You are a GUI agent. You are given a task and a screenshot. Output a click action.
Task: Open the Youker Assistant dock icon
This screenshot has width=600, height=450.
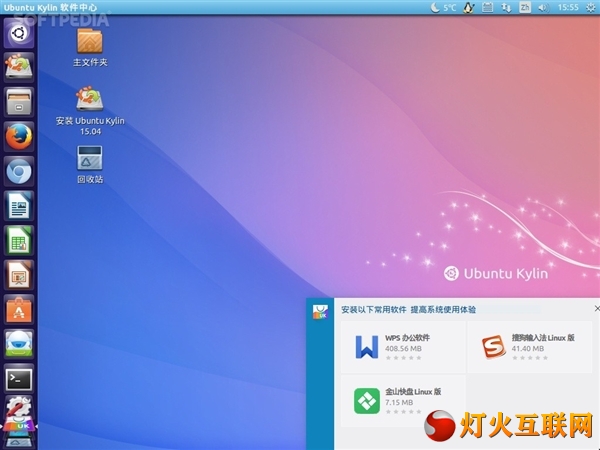[19, 344]
